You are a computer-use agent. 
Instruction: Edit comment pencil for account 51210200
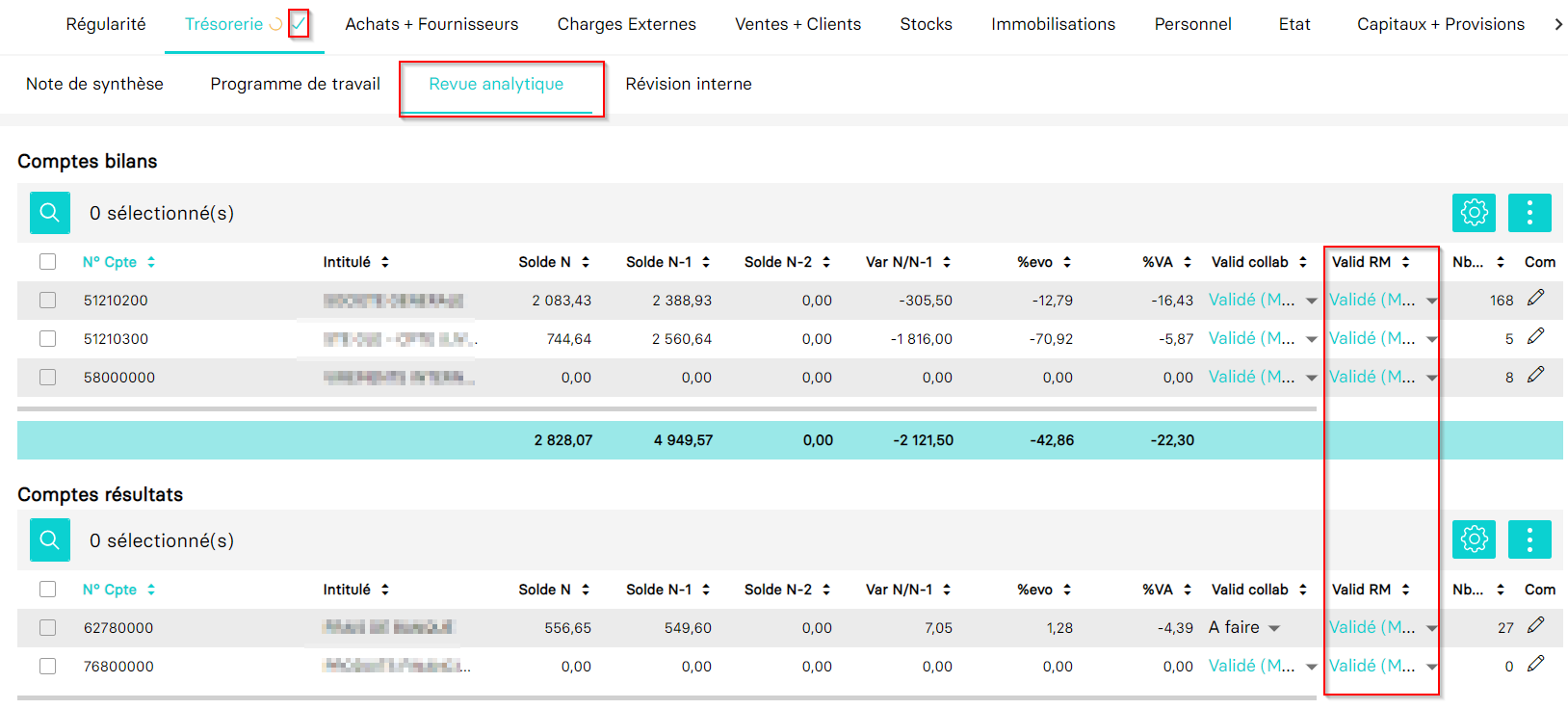click(x=1536, y=298)
